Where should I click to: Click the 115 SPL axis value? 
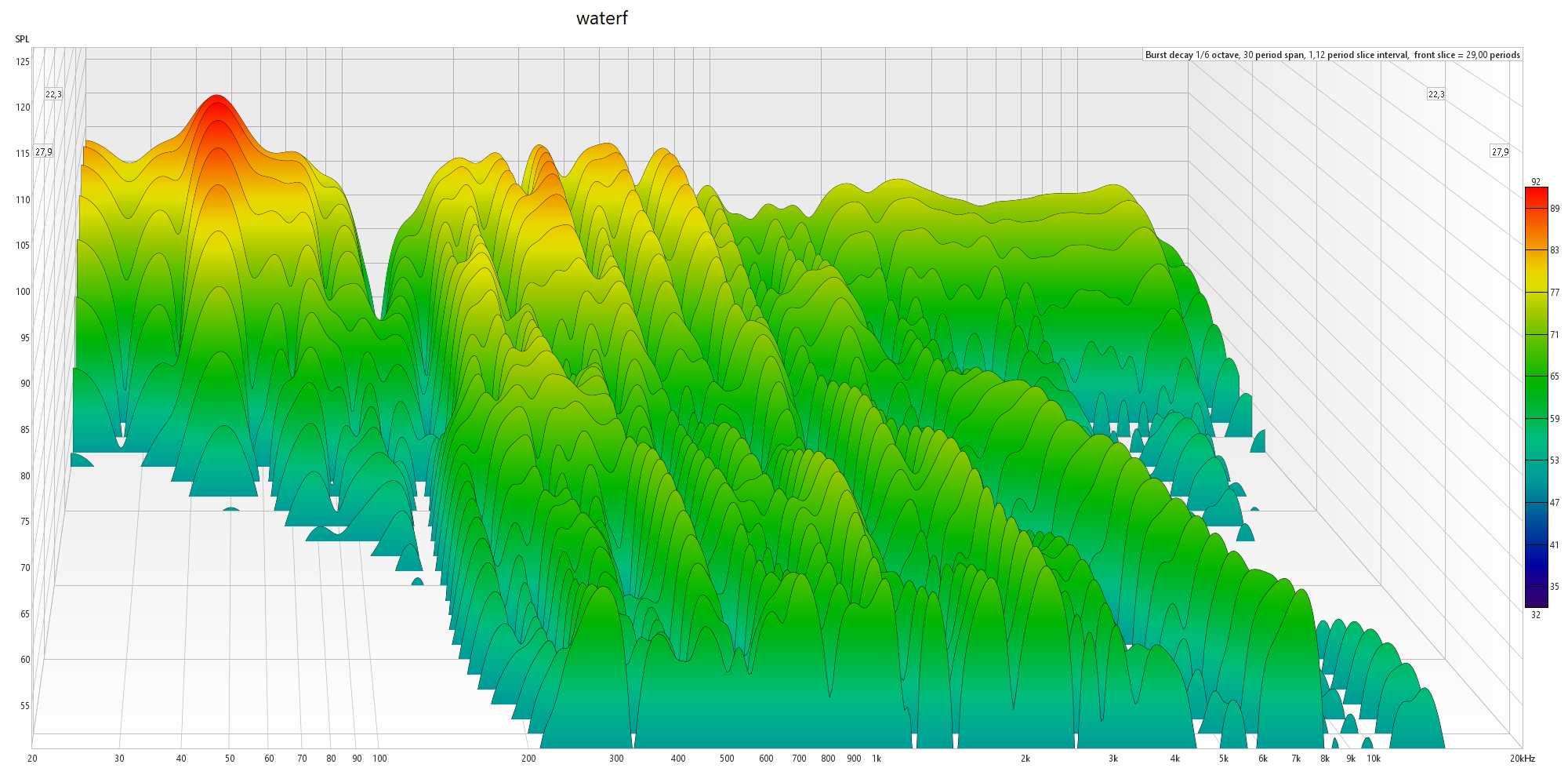[23, 154]
